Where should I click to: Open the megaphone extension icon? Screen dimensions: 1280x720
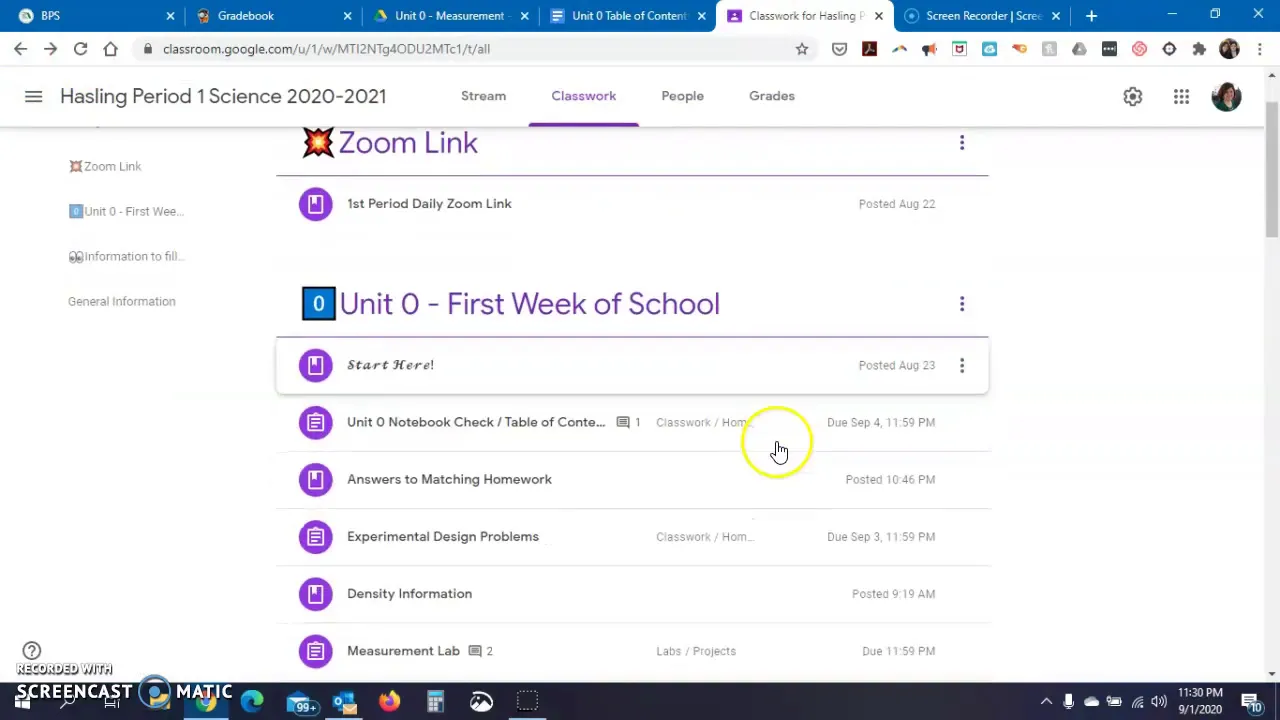pyautogui.click(x=929, y=48)
